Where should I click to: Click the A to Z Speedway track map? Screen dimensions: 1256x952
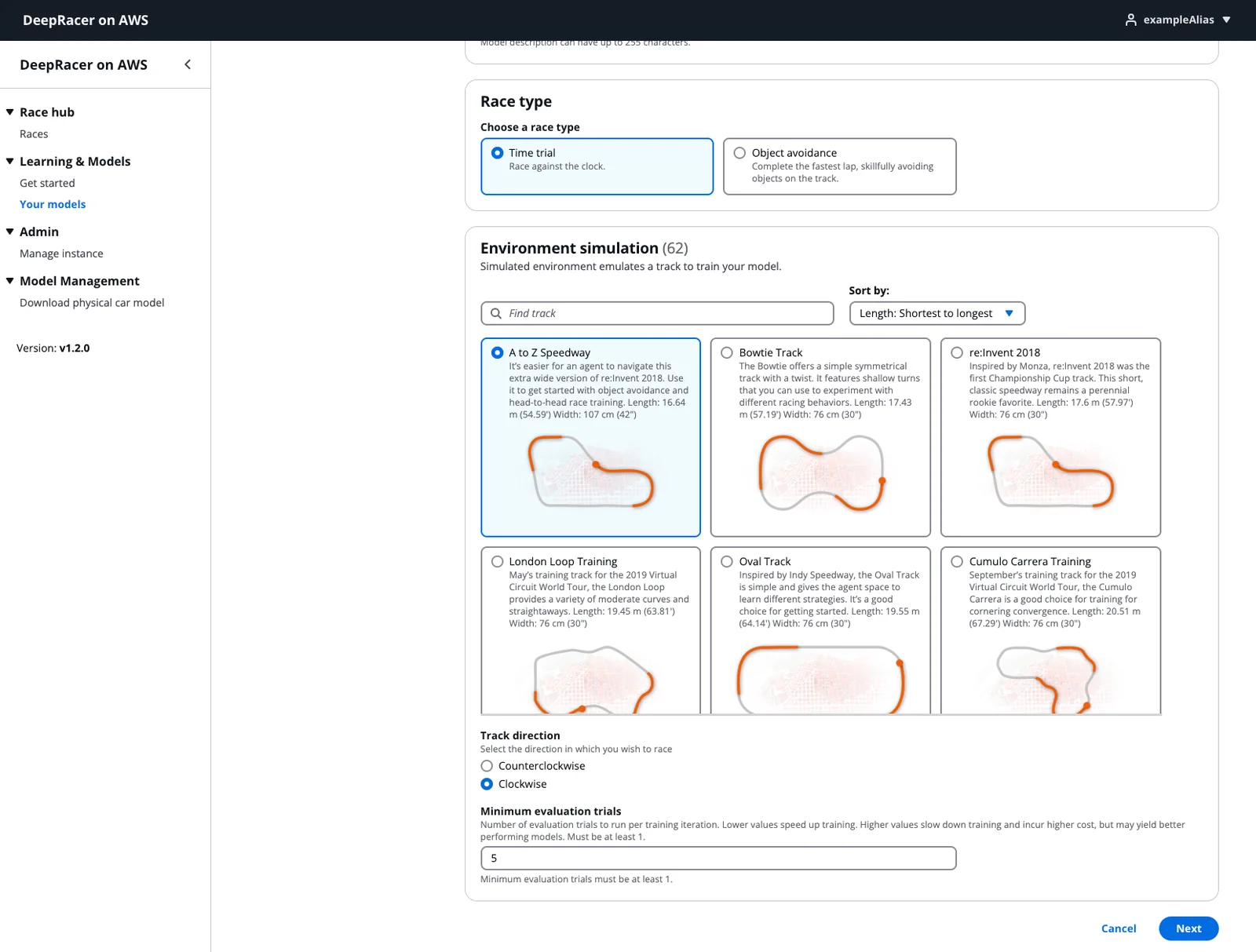(590, 472)
